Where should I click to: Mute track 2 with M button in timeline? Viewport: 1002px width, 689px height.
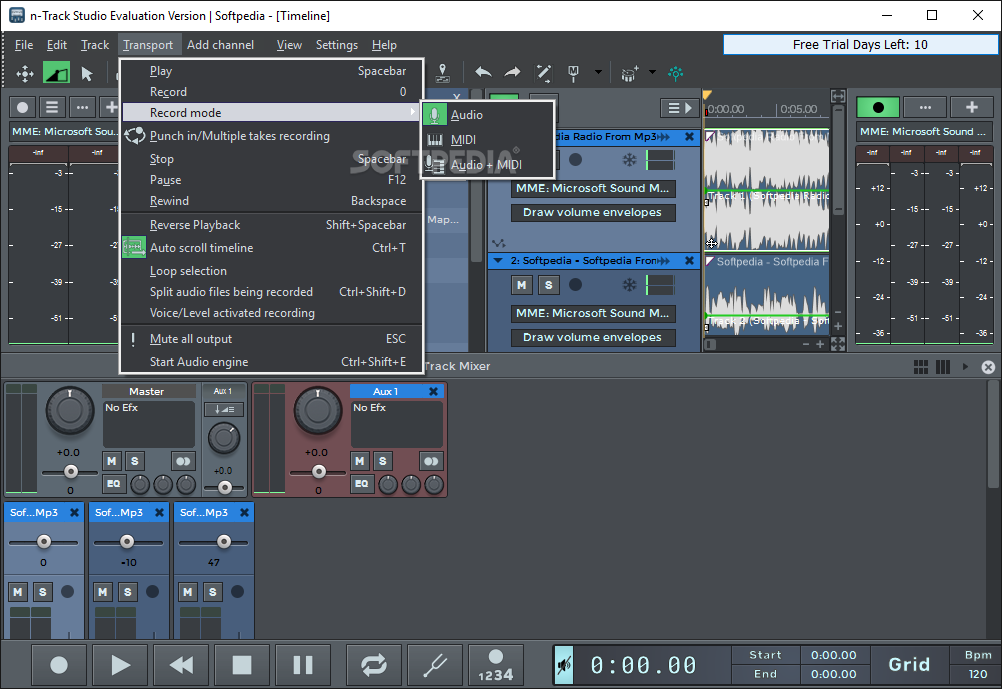[521, 285]
